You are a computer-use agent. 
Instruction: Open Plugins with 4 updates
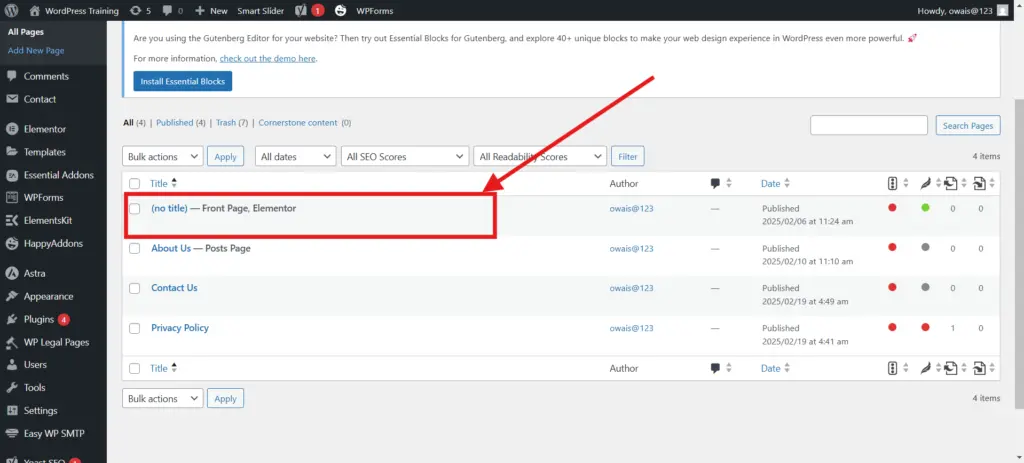tap(39, 319)
